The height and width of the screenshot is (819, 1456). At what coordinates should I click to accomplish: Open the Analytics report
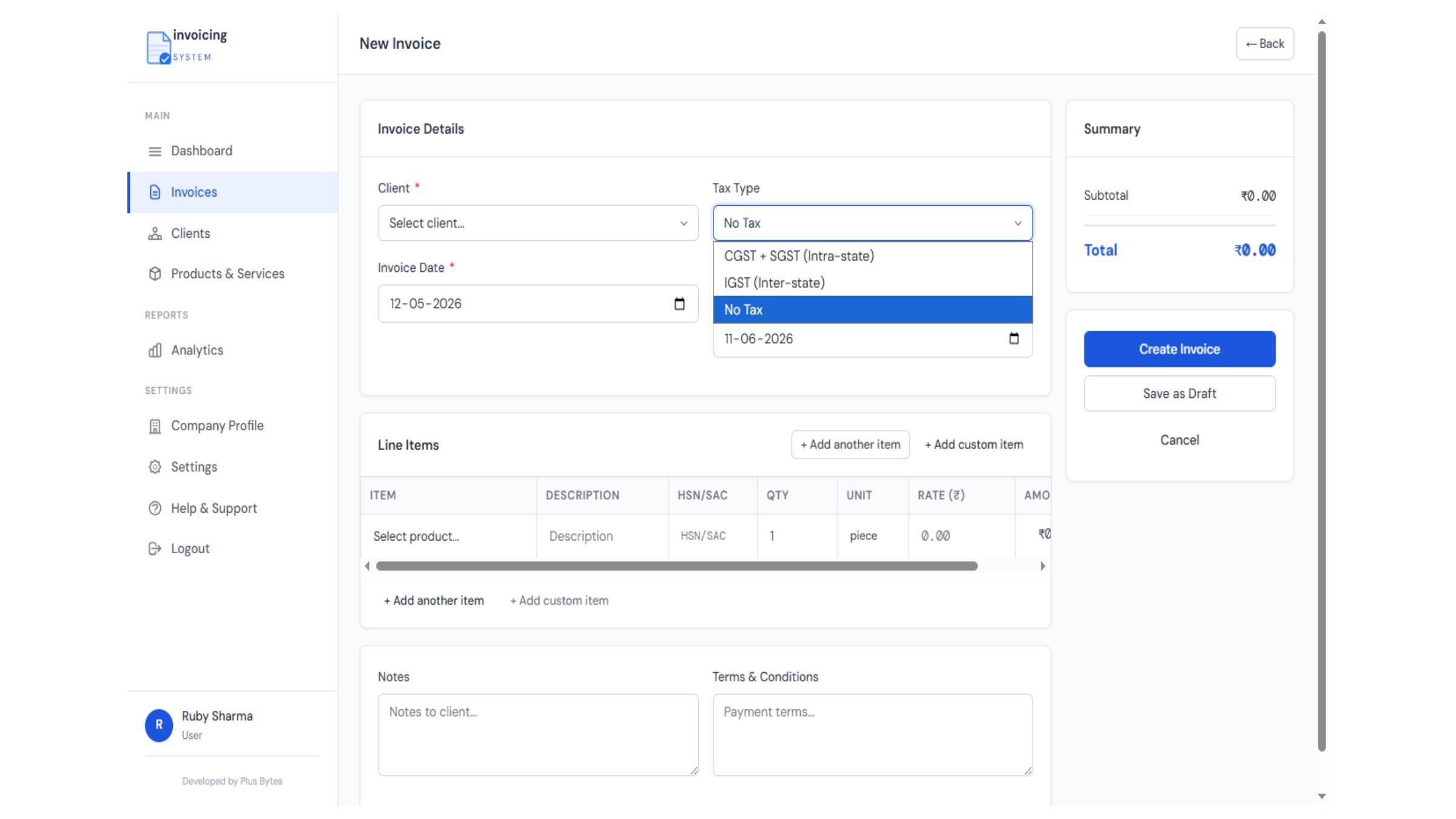coord(197,350)
